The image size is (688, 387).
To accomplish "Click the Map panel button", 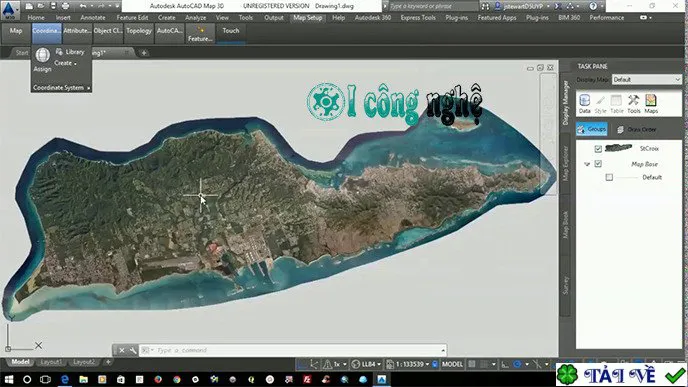I will coord(16,33).
